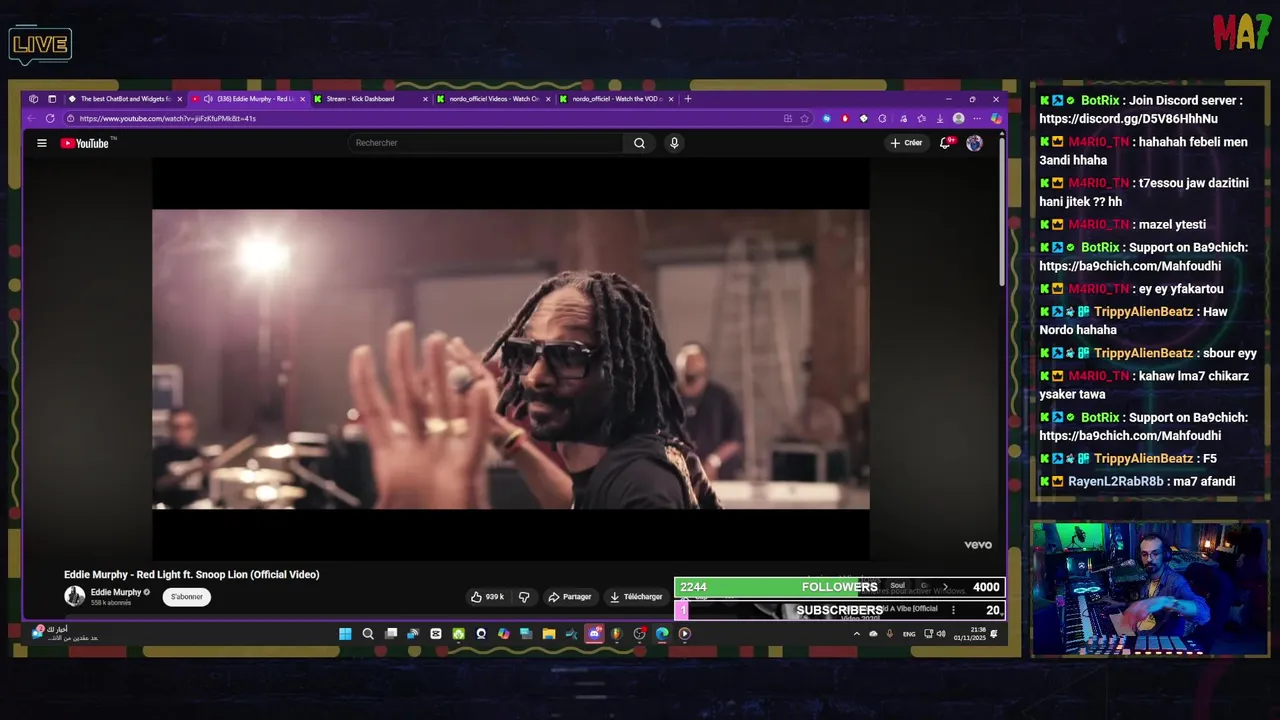The width and height of the screenshot is (1280, 720).
Task: Switch to nordo_officiel Videos tab
Action: (493, 99)
